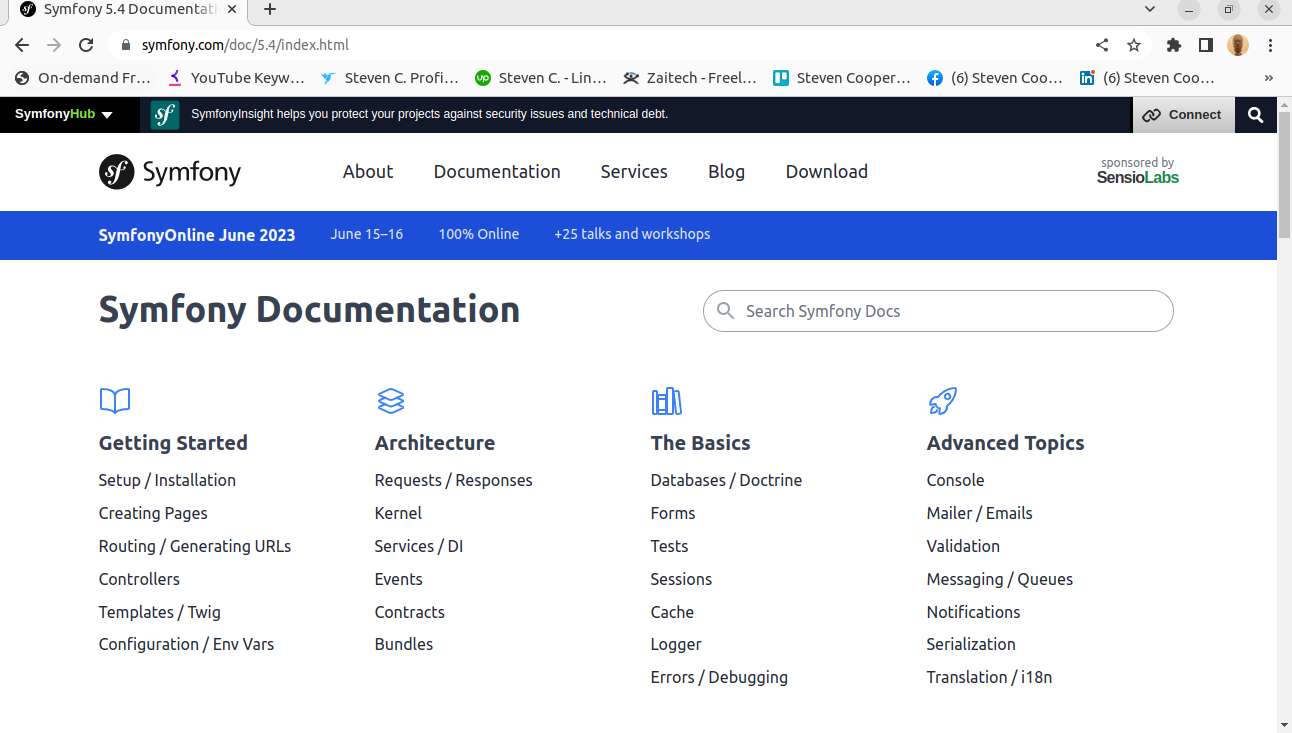Open Configuration / Env Vars
The image size is (1292, 733).
click(186, 644)
